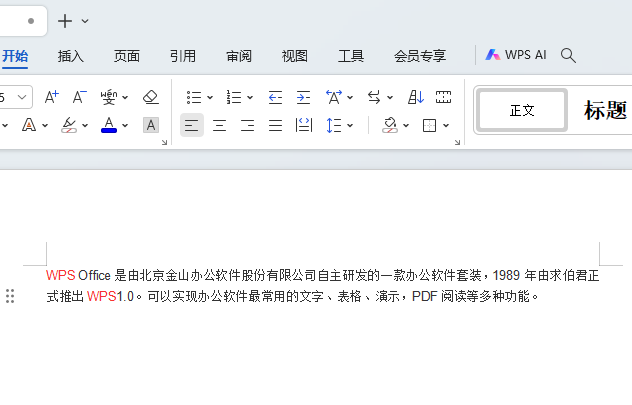
Task: Apply the text highlight color pen
Action: click(x=69, y=125)
